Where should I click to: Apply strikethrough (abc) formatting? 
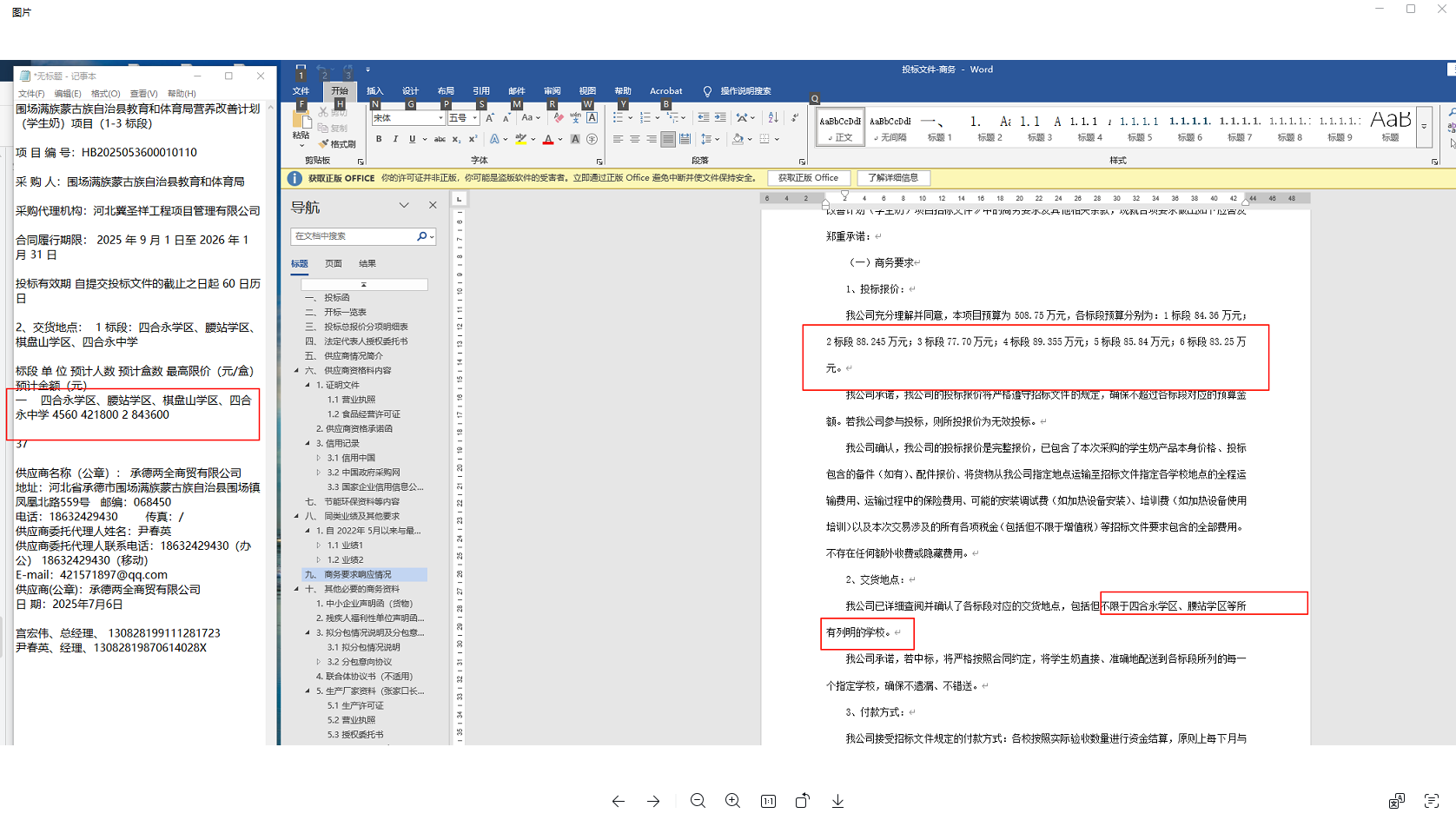pyautogui.click(x=440, y=139)
